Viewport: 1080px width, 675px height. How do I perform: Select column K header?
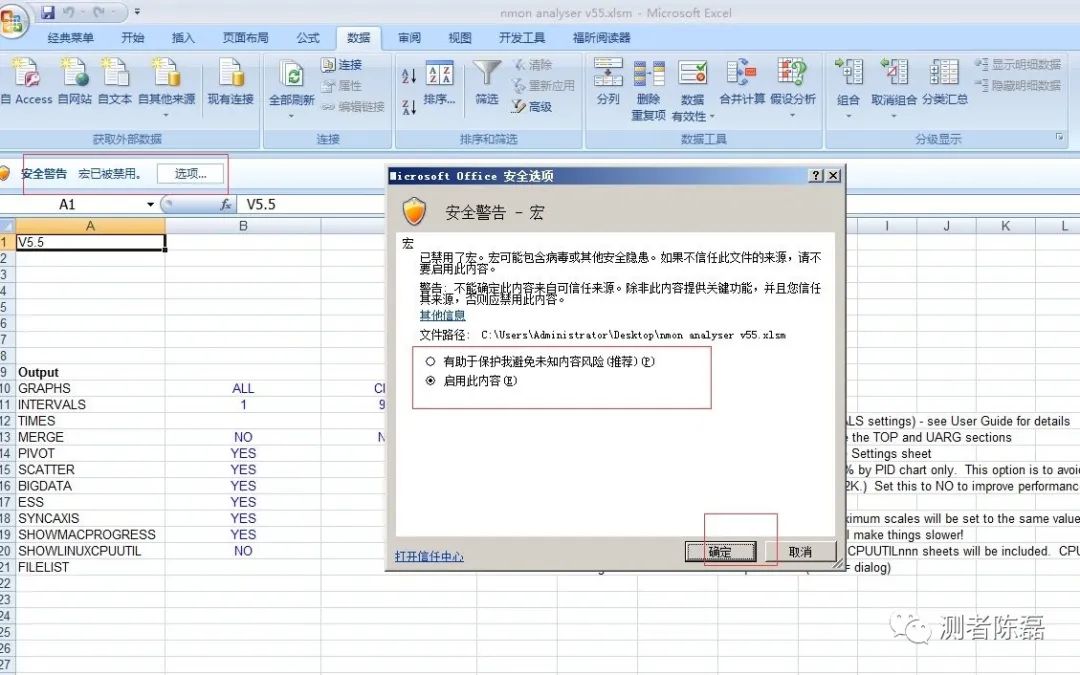click(x=1005, y=226)
